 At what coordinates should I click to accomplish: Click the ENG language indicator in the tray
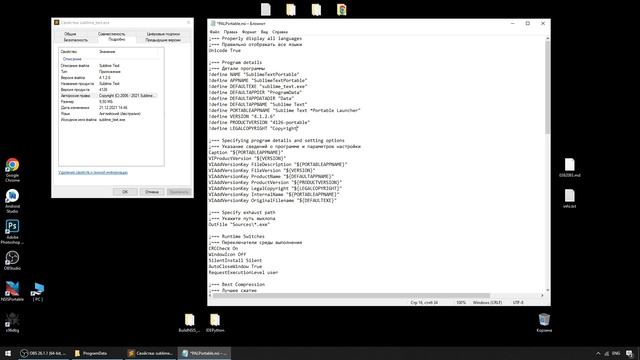616,353
